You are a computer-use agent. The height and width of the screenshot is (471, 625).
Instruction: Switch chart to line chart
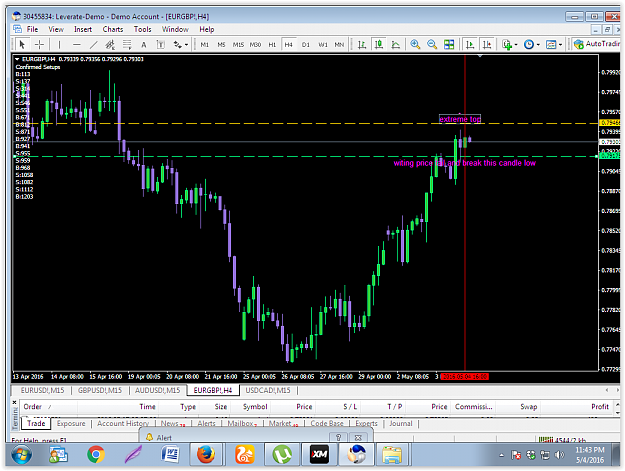pos(395,45)
